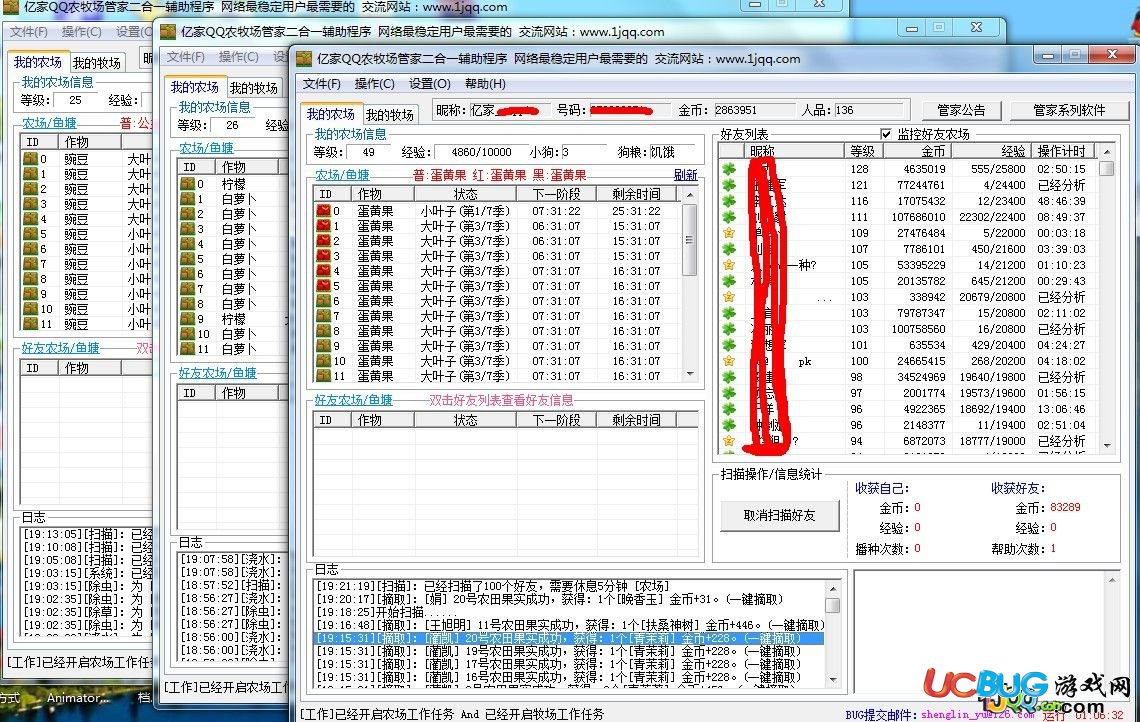Click star icon on row with 金币 53395229

pos(728,265)
